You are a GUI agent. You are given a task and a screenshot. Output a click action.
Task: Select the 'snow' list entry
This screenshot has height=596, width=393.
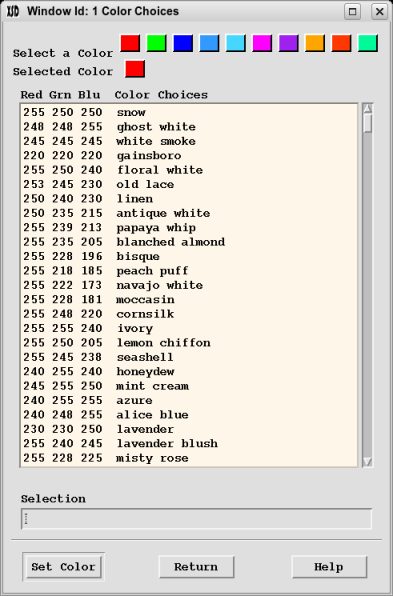click(189, 113)
